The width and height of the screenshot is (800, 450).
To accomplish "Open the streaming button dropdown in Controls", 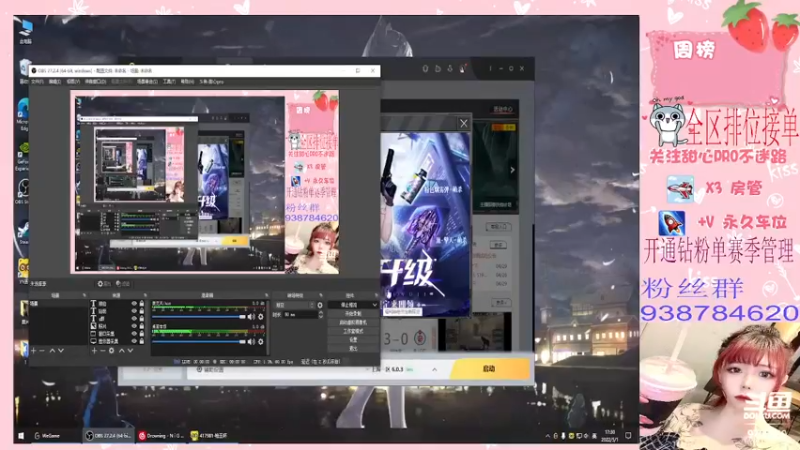I will [x=375, y=305].
